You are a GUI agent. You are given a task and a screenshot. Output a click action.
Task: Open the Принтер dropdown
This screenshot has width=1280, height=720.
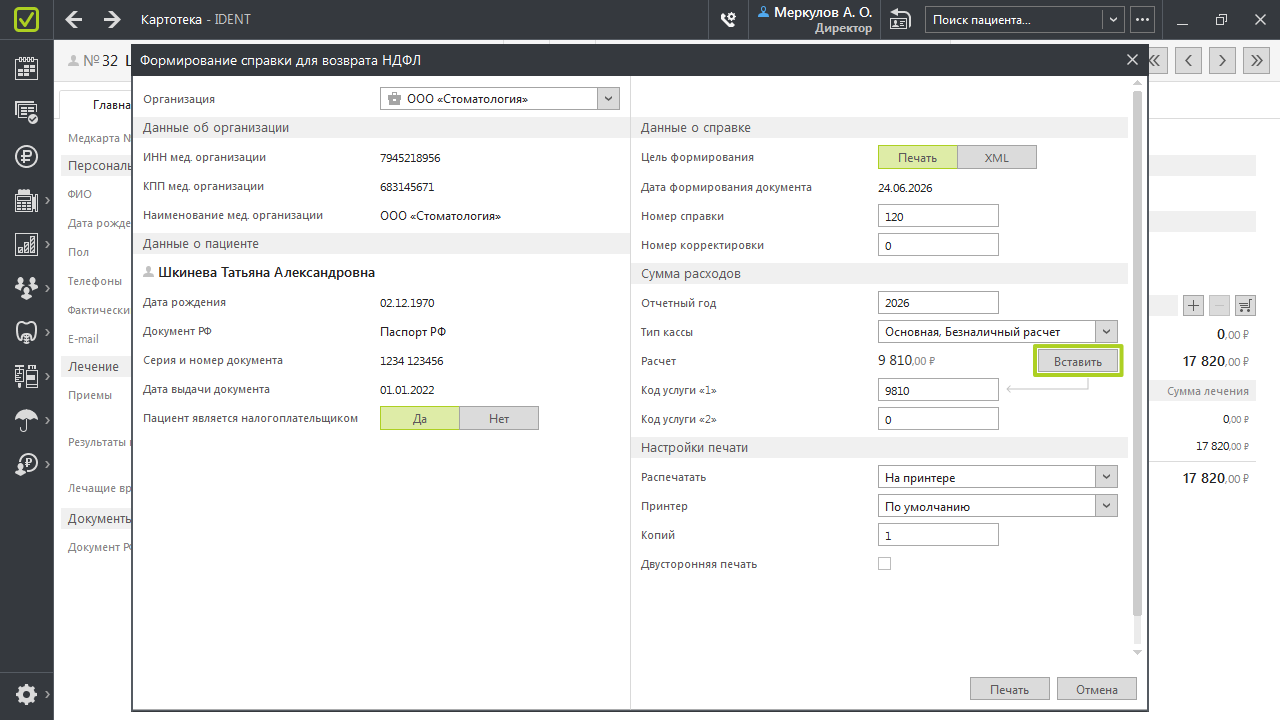click(1106, 506)
